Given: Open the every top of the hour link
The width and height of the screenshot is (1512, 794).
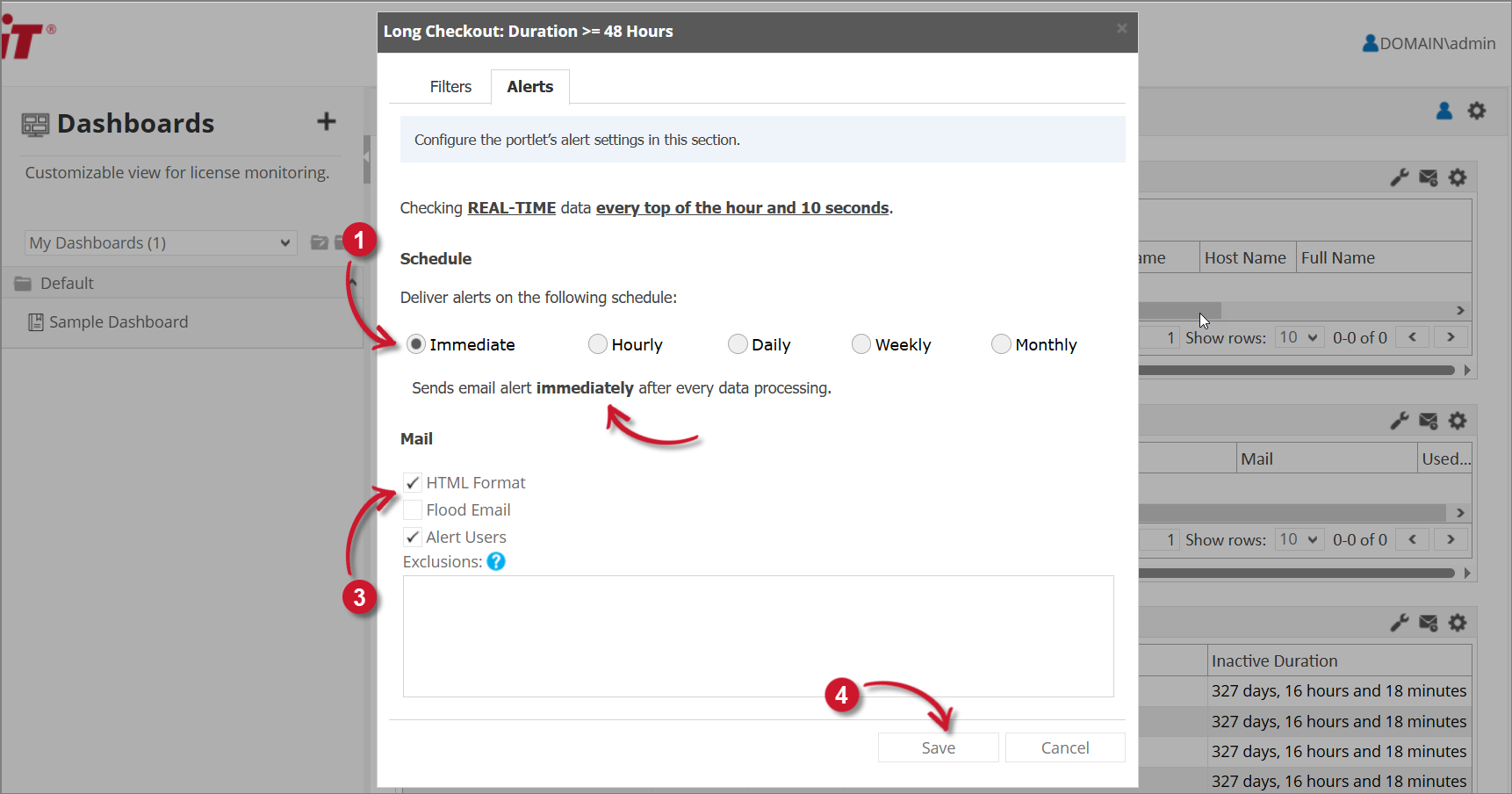Looking at the screenshot, I should pos(742,207).
